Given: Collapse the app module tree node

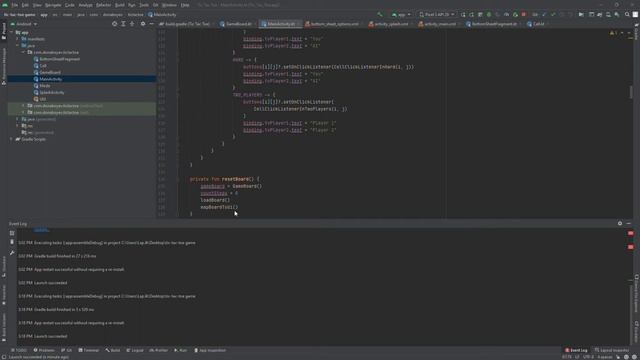Looking at the screenshot, I should [x=11, y=32].
